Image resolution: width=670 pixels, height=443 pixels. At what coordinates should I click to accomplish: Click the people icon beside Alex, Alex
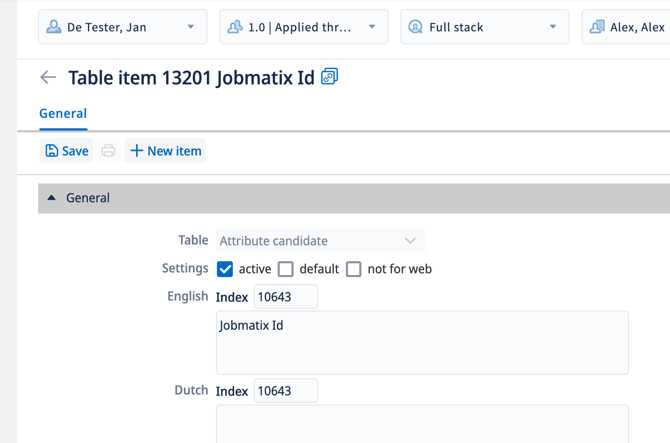[x=597, y=27]
